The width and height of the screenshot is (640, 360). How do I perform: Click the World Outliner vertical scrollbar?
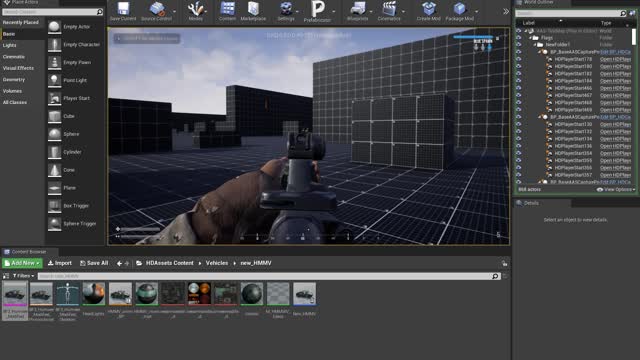tap(633, 37)
